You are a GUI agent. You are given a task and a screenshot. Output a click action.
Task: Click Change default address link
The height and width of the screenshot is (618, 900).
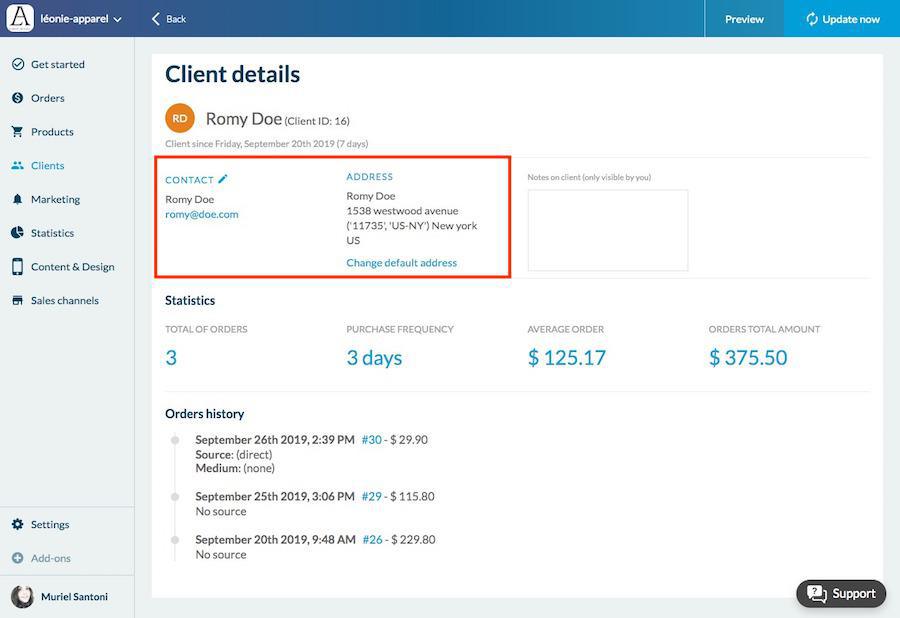(401, 263)
